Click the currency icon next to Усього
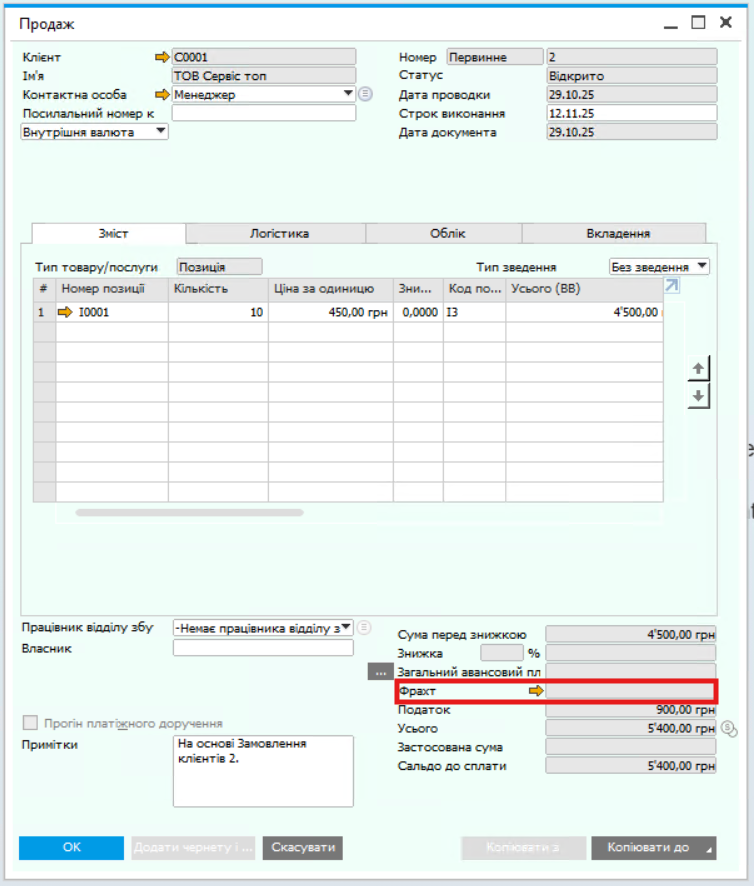The width and height of the screenshot is (754, 886). click(x=728, y=728)
